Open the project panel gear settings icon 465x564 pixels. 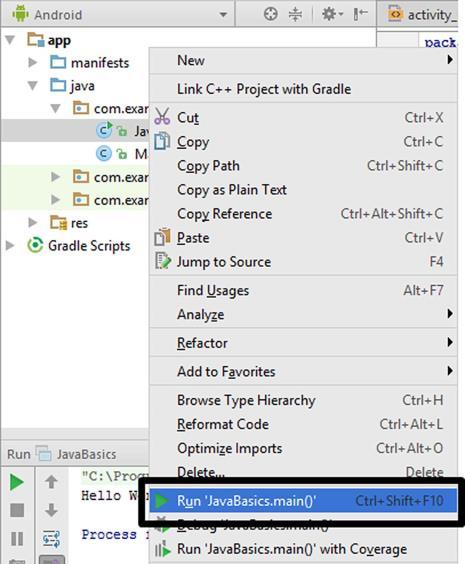click(x=332, y=14)
